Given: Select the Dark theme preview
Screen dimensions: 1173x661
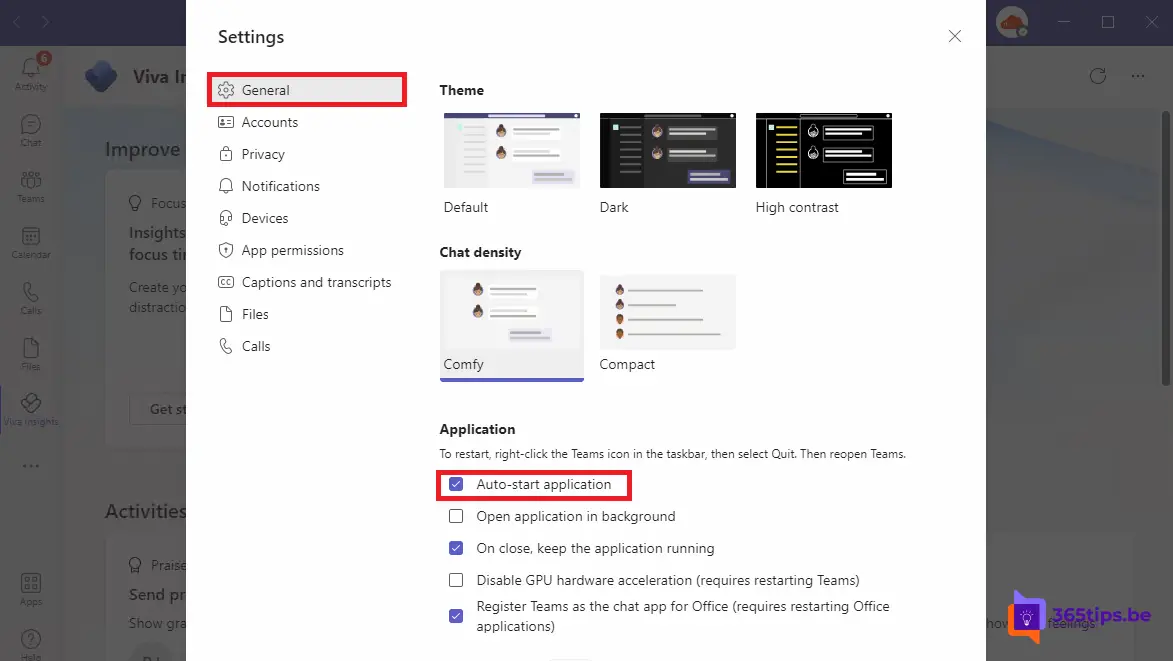Looking at the screenshot, I should (x=667, y=150).
